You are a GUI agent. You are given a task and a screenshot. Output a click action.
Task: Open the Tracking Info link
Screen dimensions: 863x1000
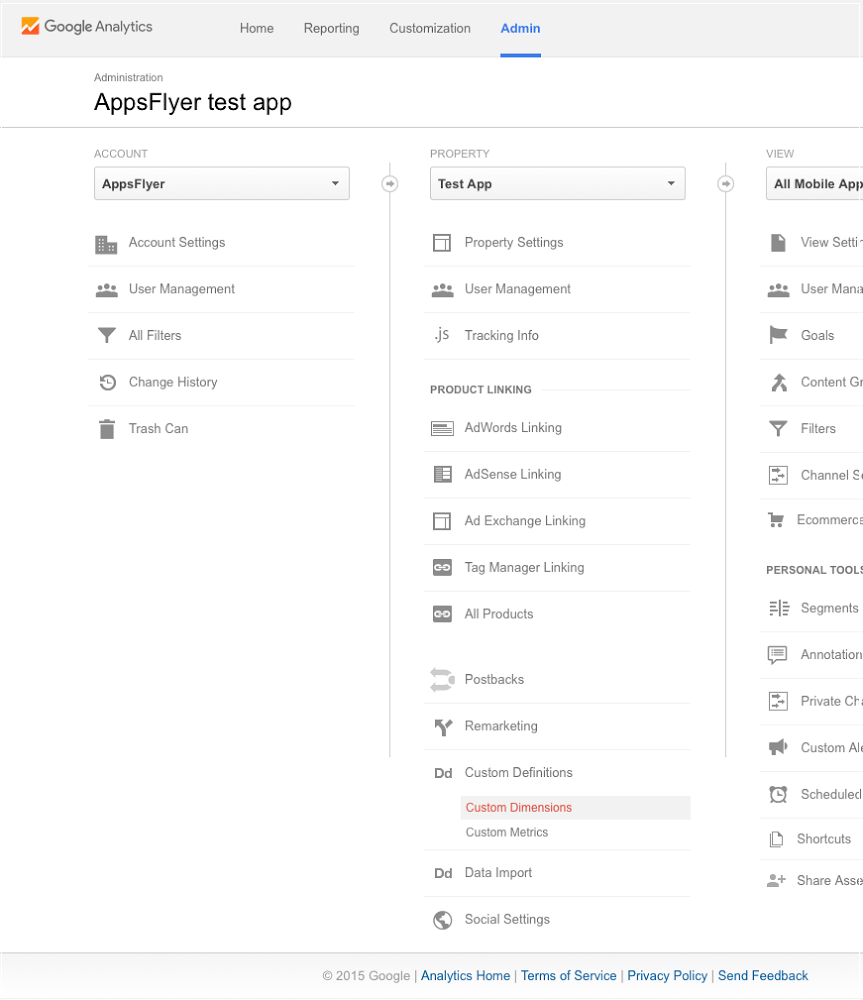[501, 335]
